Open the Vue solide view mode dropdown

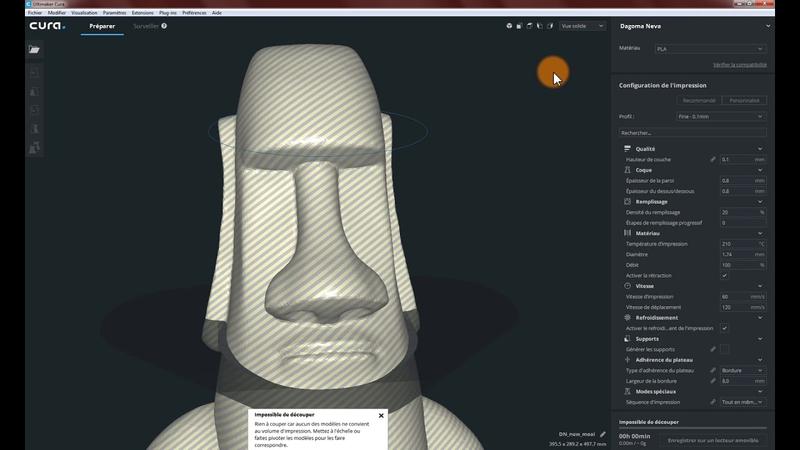click(x=582, y=26)
